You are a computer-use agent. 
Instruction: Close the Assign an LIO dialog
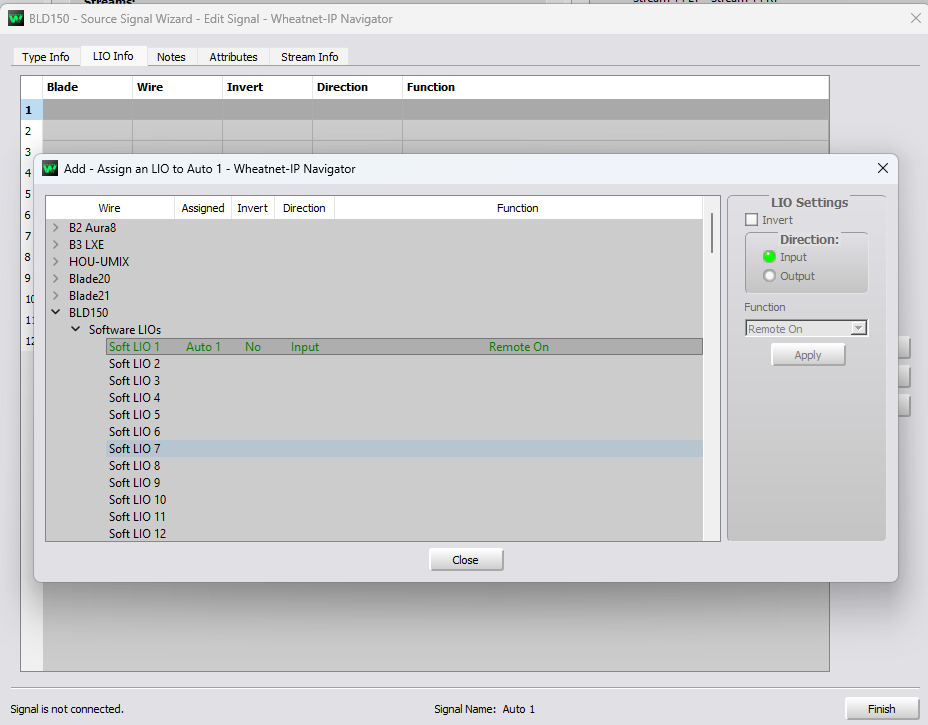[882, 168]
